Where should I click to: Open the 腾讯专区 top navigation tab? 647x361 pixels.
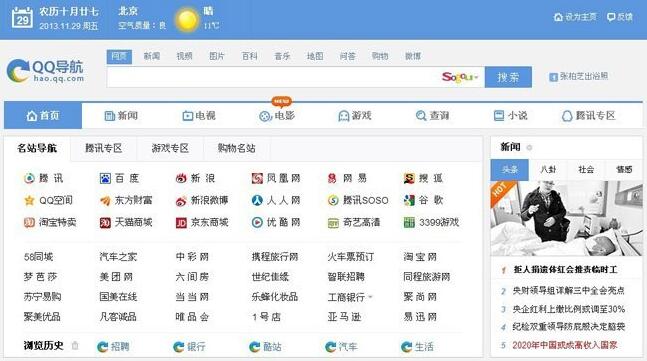[x=588, y=116]
